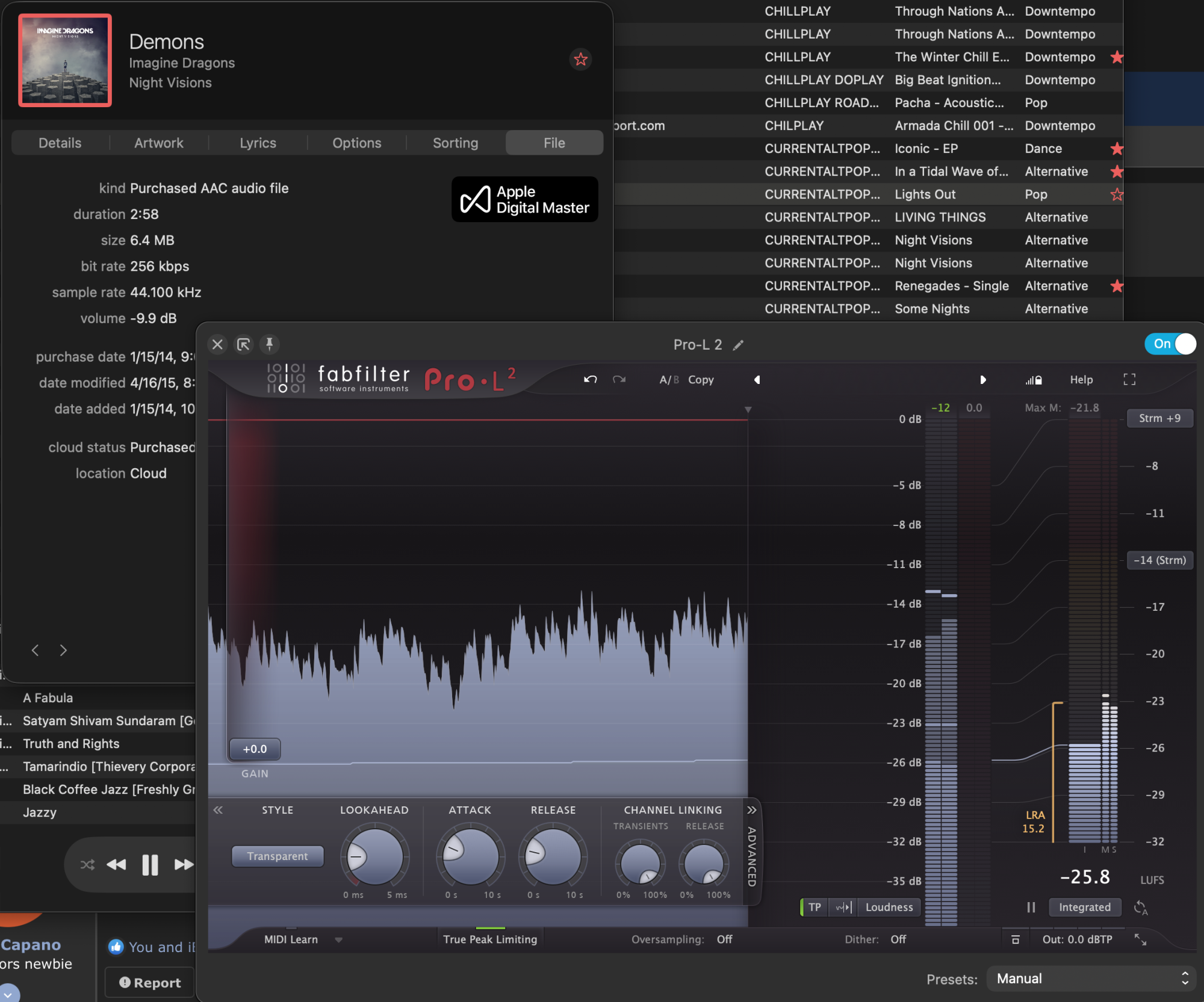The width and height of the screenshot is (1204, 1002).
Task: Click the Out: 0.0 dBTP output level
Action: point(1077,939)
